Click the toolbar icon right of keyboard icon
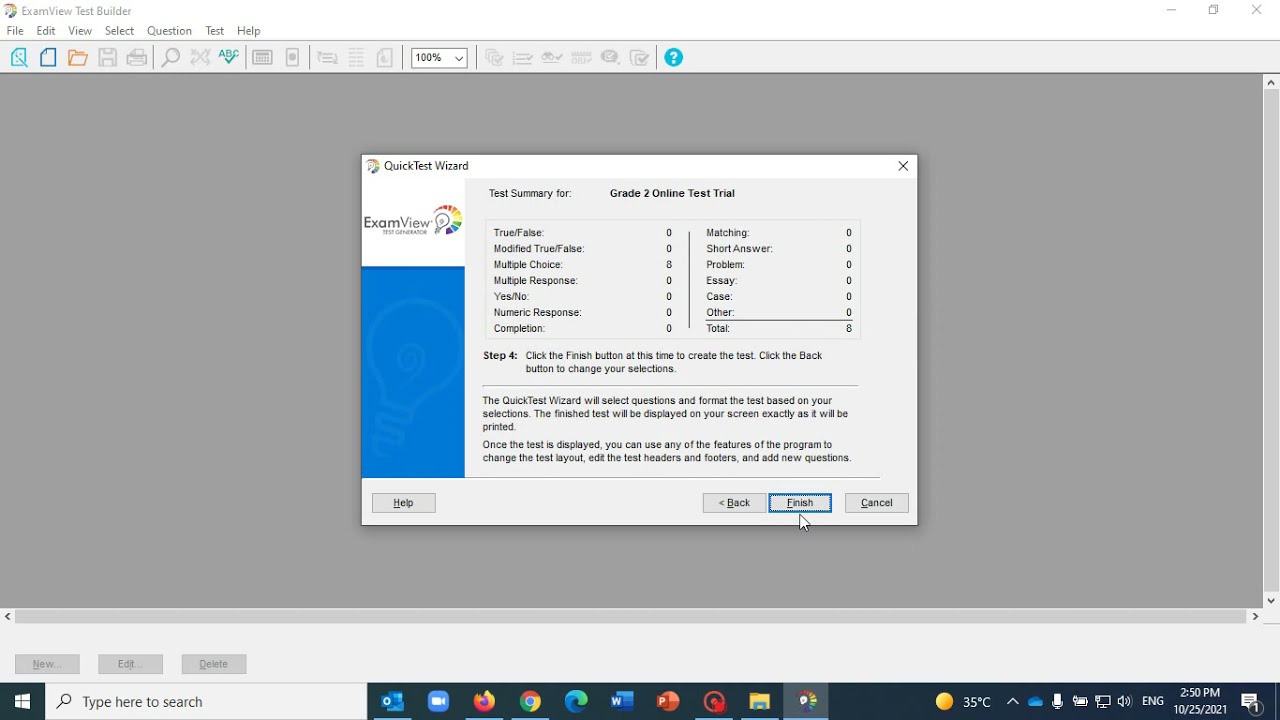 click(292, 58)
